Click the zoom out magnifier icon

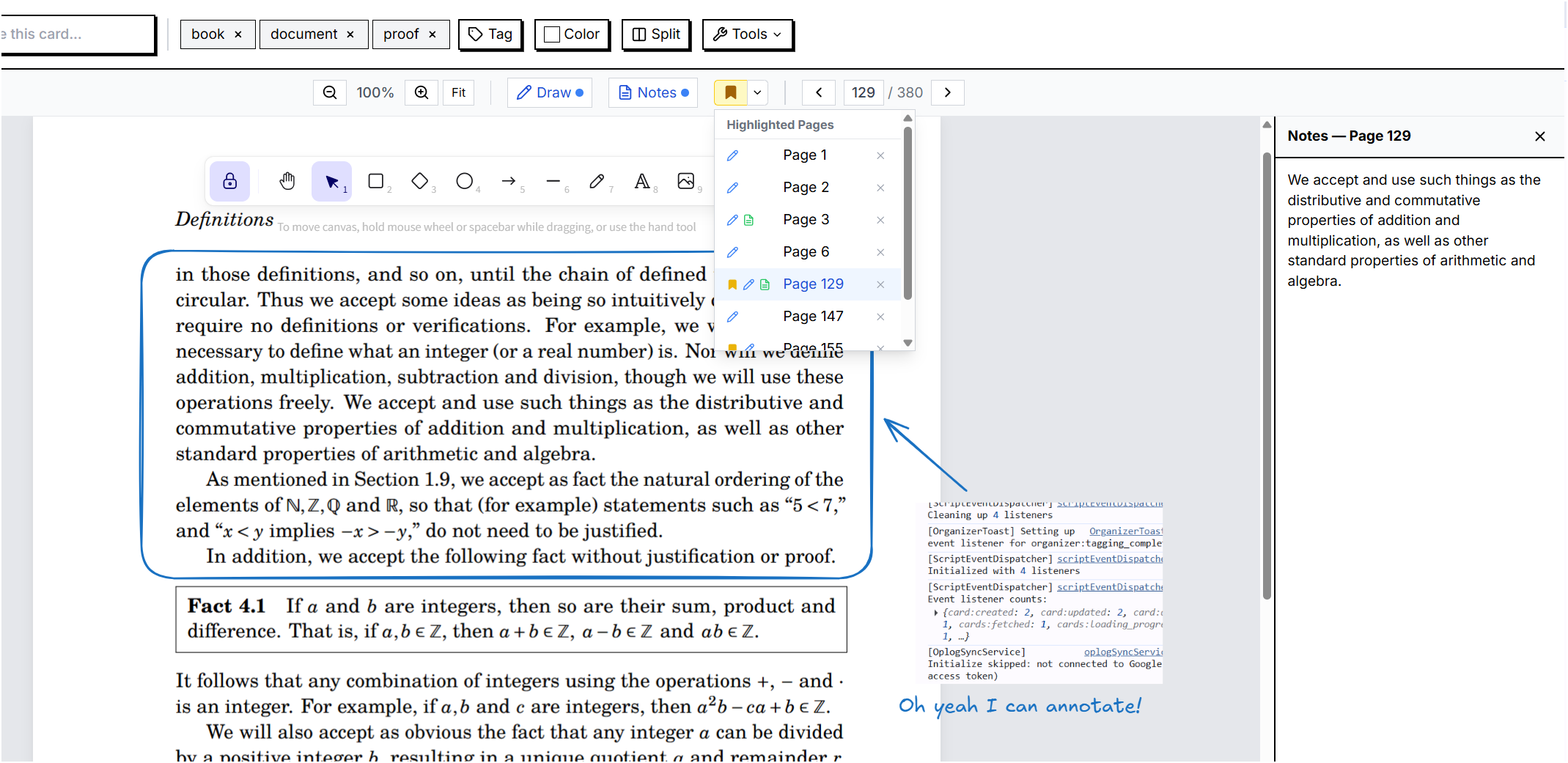tap(329, 92)
